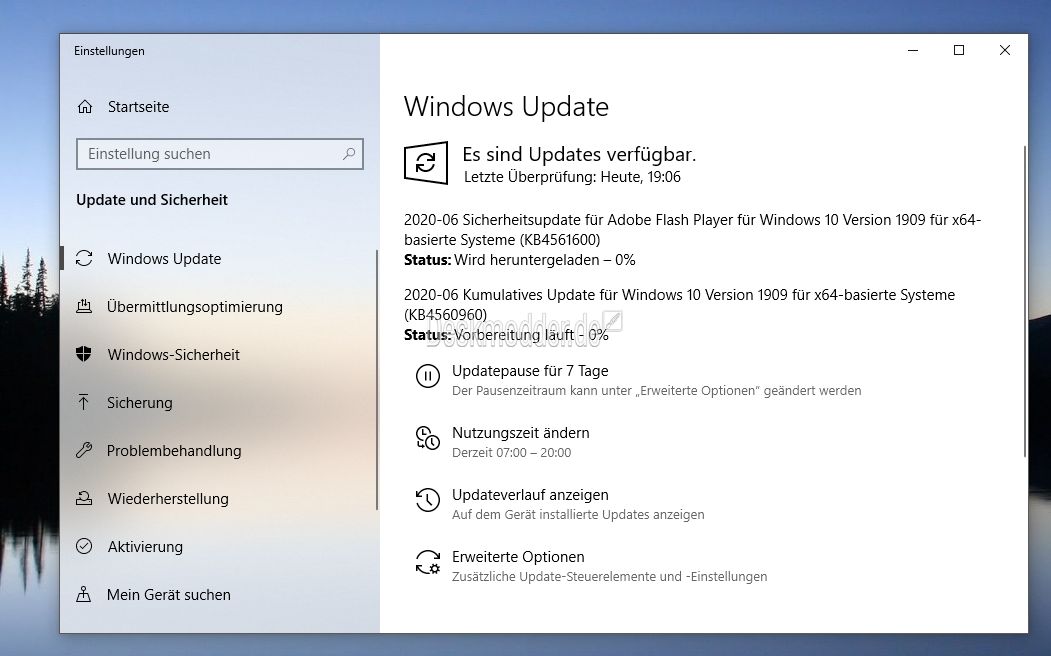The image size is (1051, 656).
Task: Pause updates with Updatepause für 7 Tage
Action: click(x=530, y=371)
